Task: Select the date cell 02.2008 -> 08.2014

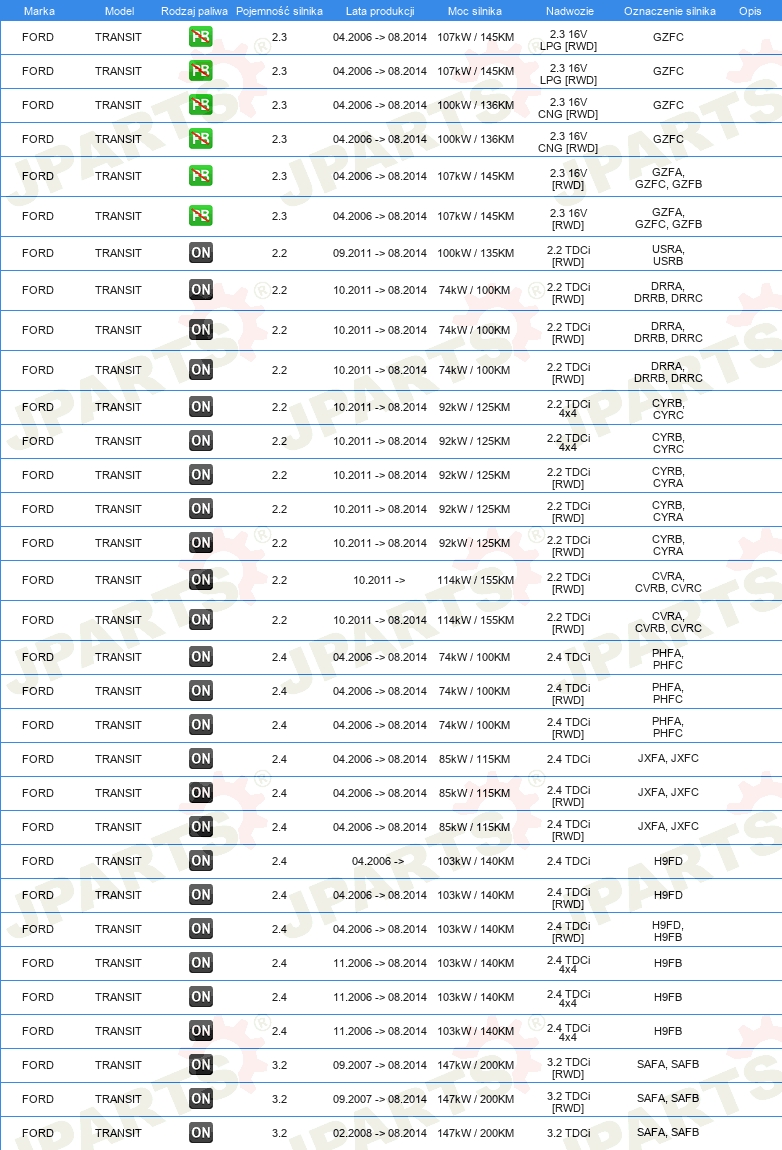Action: pos(379,1133)
